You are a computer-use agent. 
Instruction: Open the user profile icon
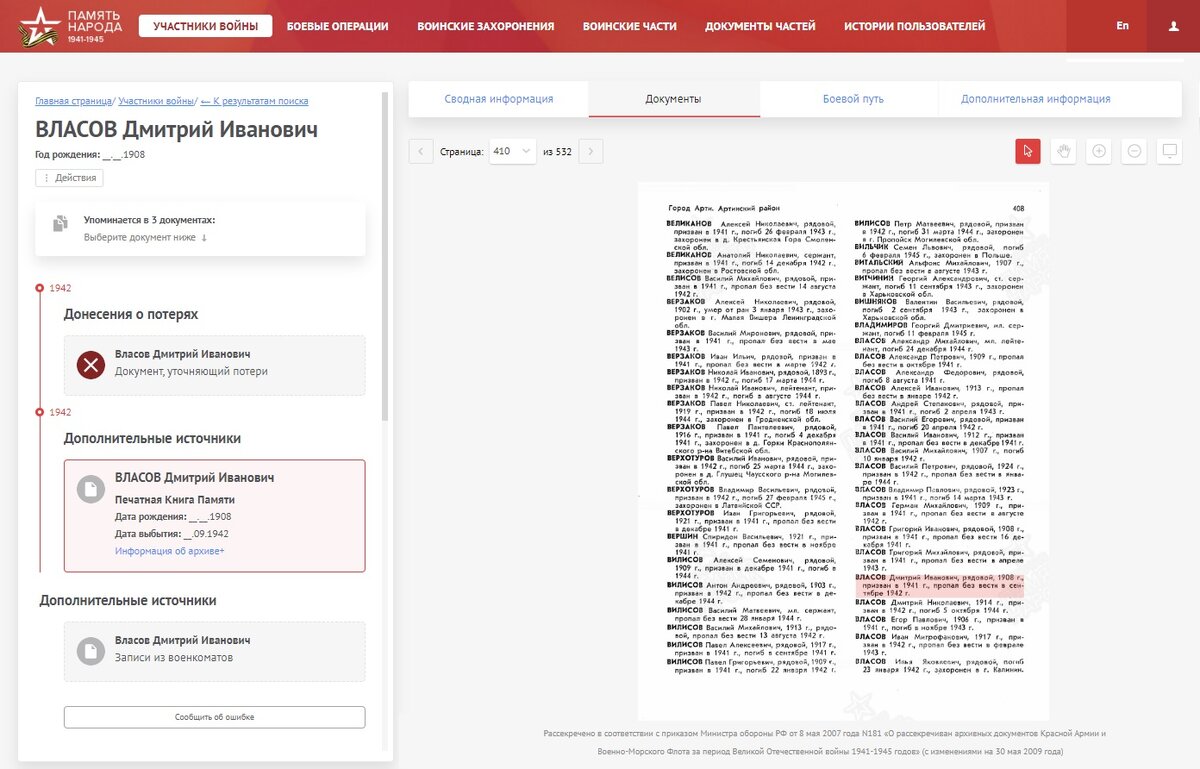click(1174, 26)
